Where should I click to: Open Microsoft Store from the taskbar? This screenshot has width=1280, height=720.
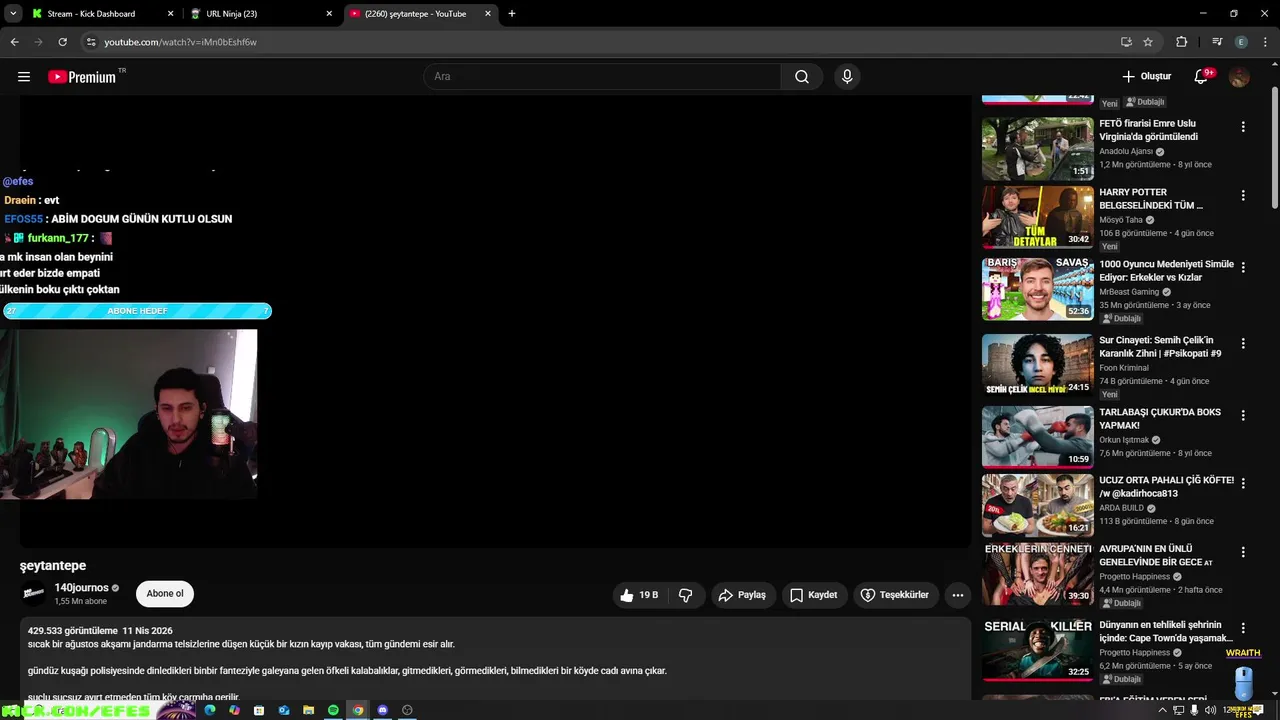pyautogui.click(x=259, y=710)
